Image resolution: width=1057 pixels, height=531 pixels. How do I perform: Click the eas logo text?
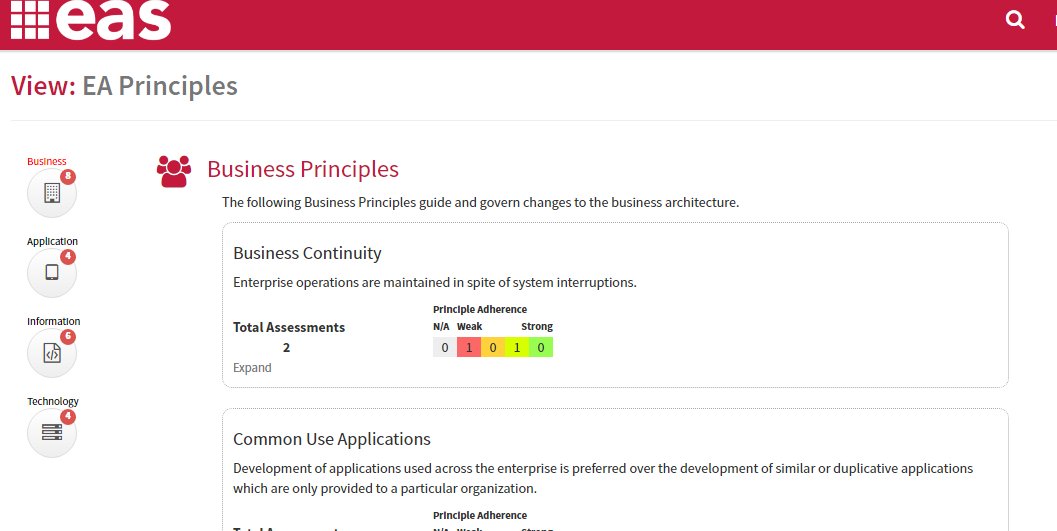pyautogui.click(x=114, y=19)
